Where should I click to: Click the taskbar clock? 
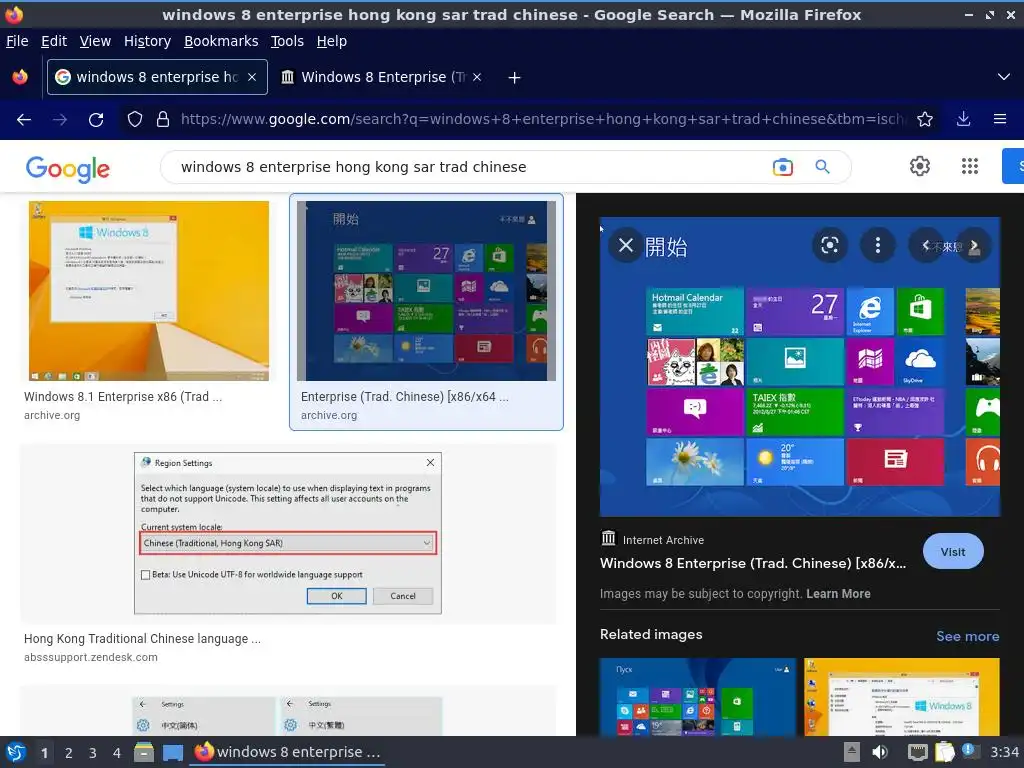point(1004,752)
